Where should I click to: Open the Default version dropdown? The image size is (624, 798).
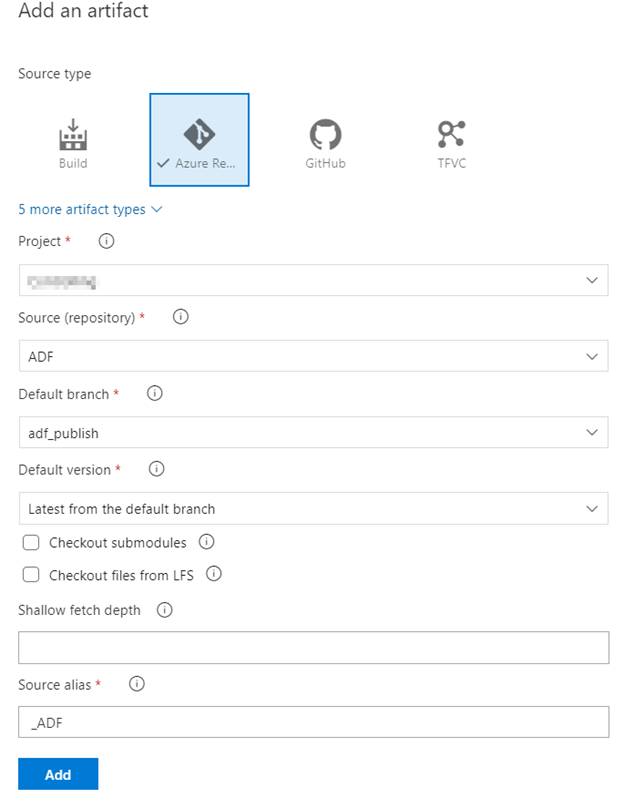click(x=313, y=508)
